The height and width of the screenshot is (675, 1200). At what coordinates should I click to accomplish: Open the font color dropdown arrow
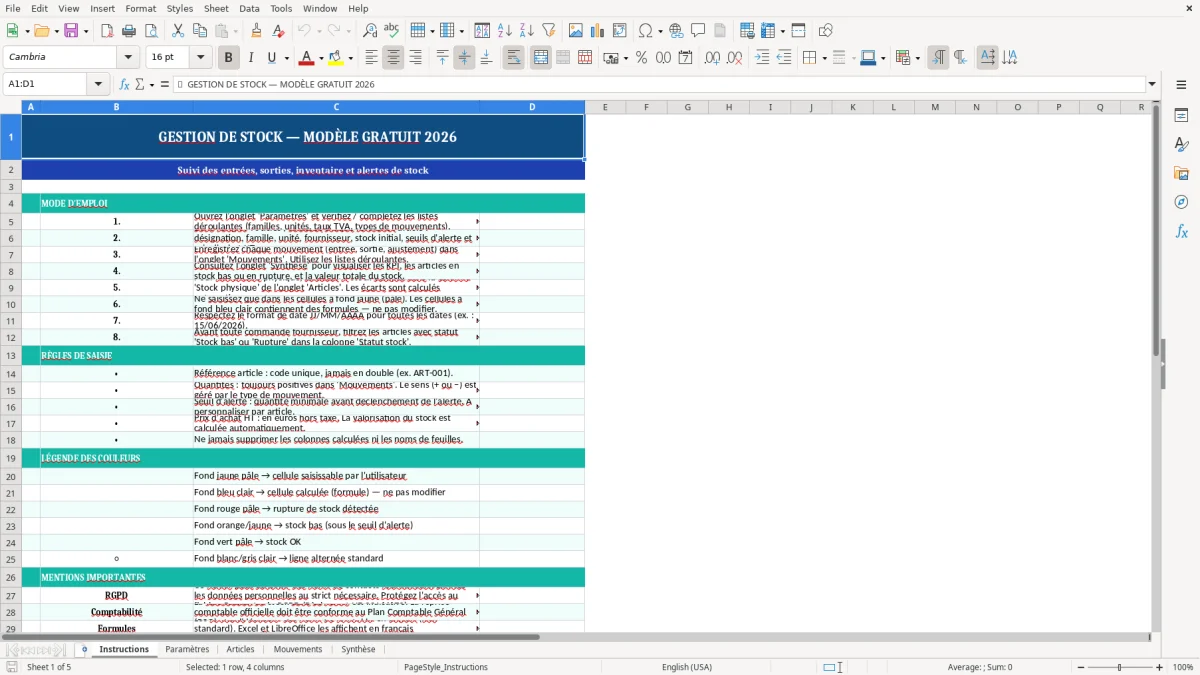click(x=321, y=58)
